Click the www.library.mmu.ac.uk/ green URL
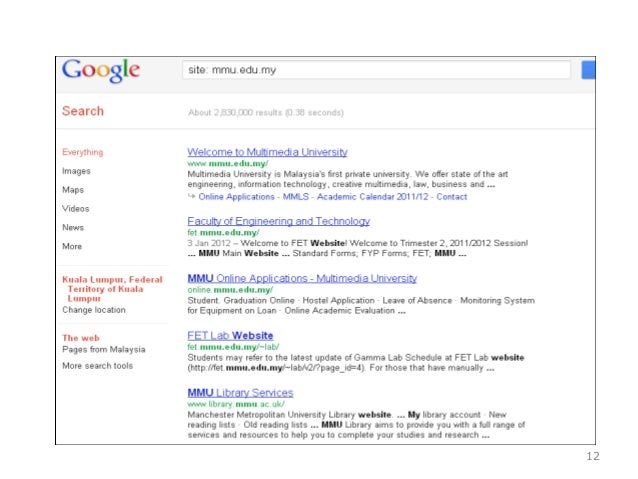The height and width of the screenshot is (479, 638). click(x=236, y=404)
